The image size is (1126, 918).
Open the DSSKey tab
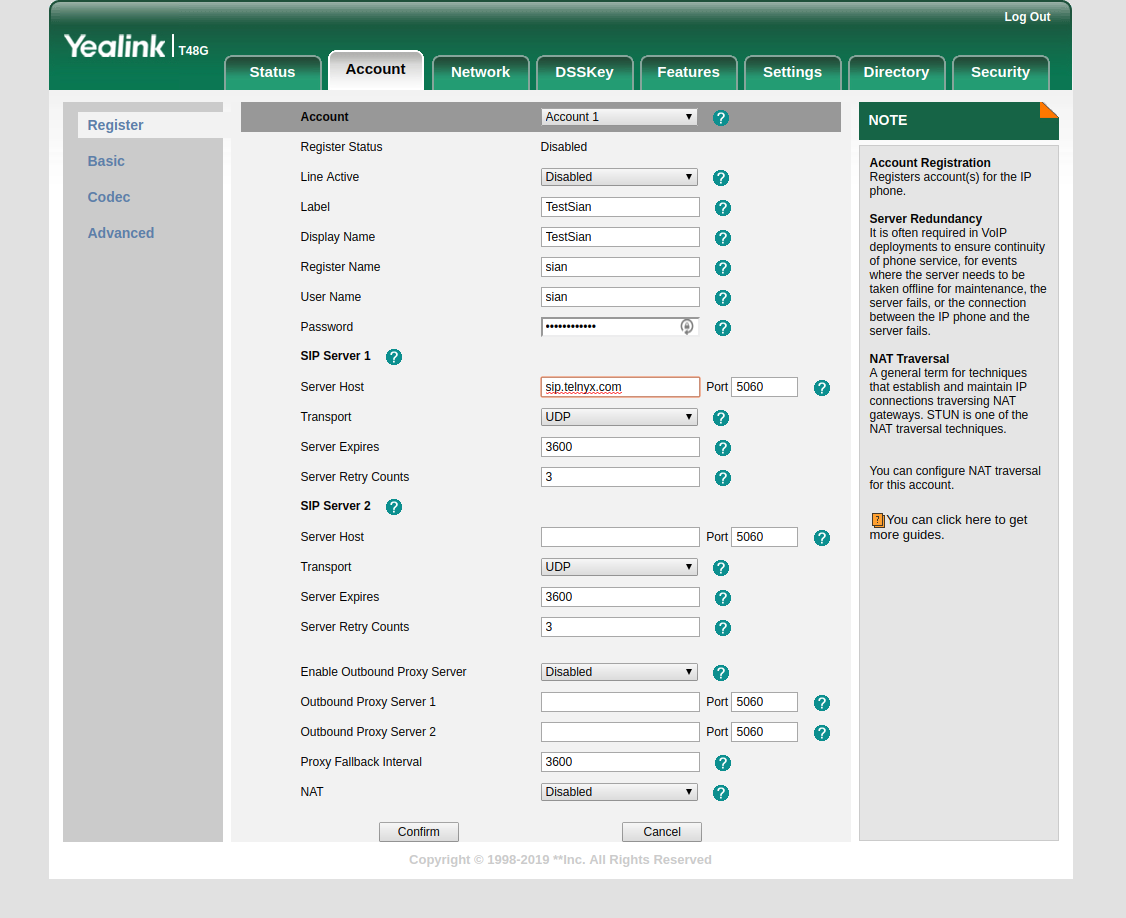[585, 73]
